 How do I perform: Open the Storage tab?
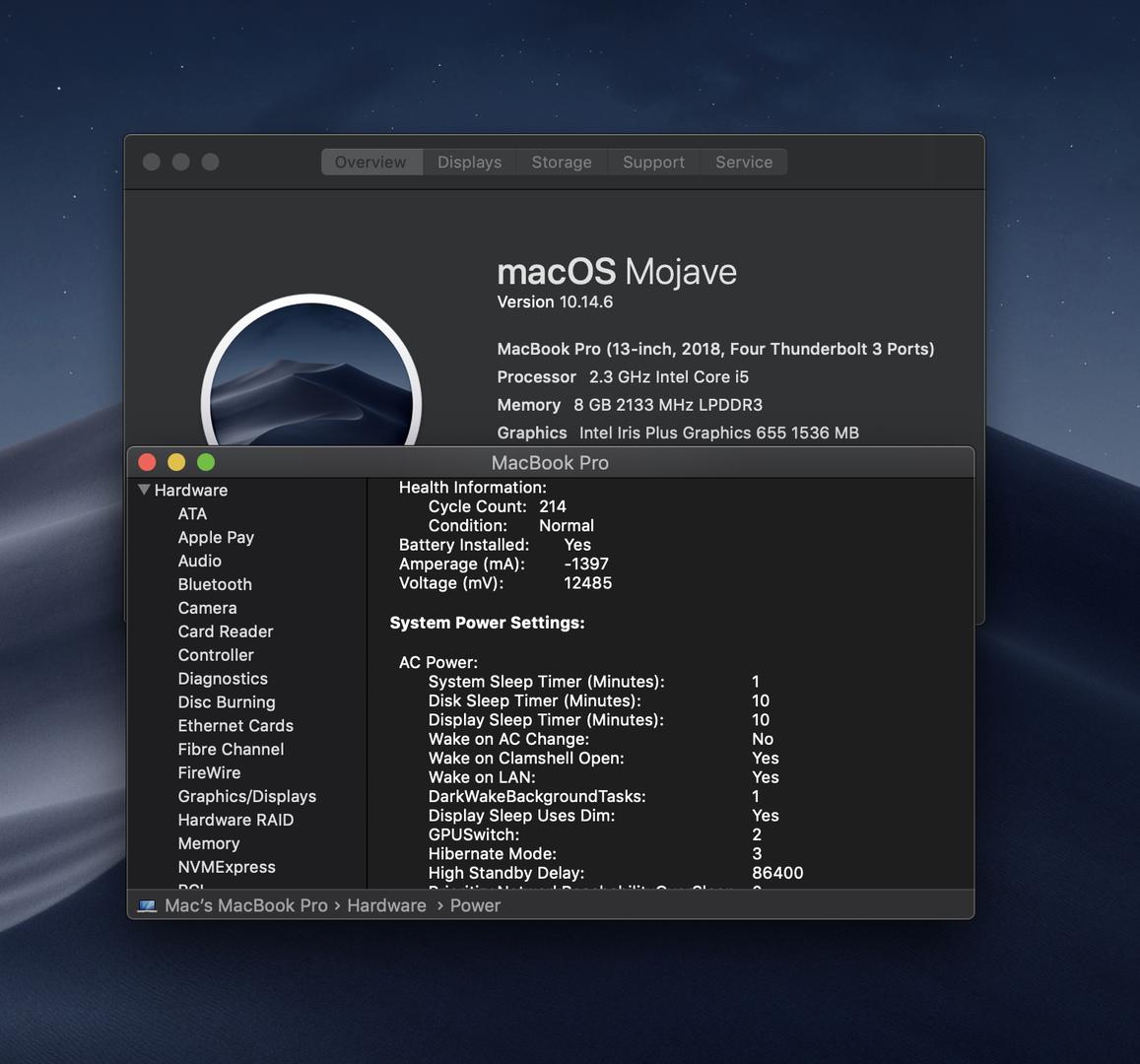pos(562,163)
